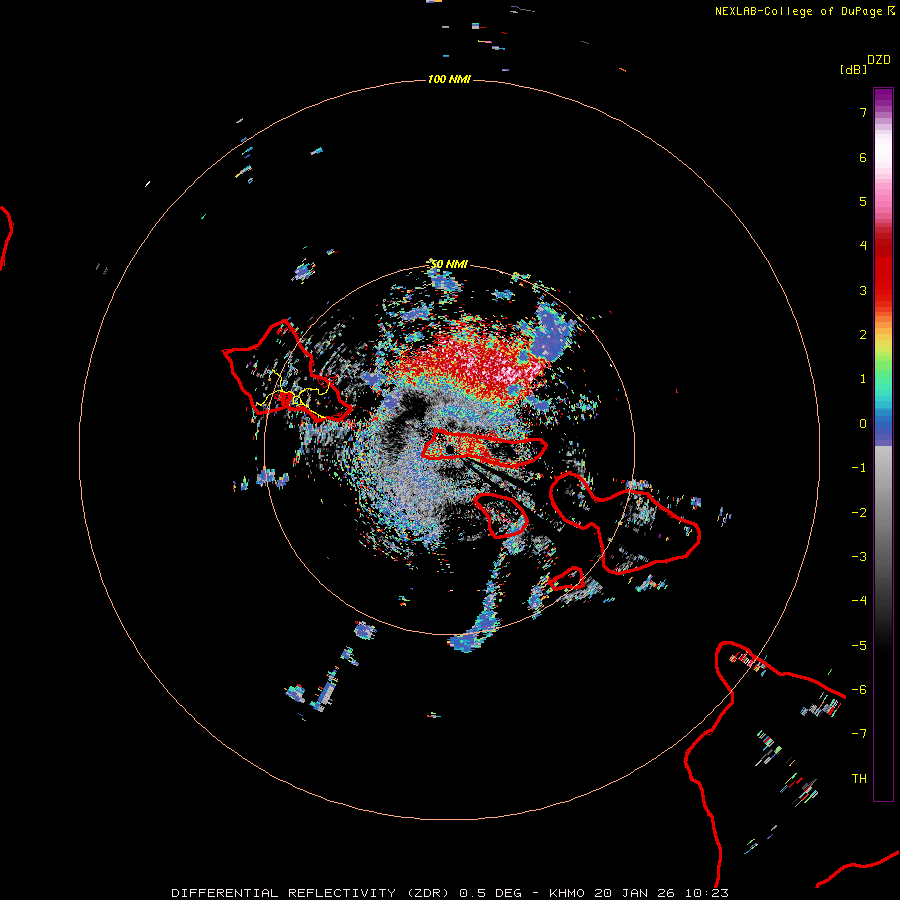Click the 1 value on the dB scale
The width and height of the screenshot is (900, 900).
pyautogui.click(x=863, y=379)
